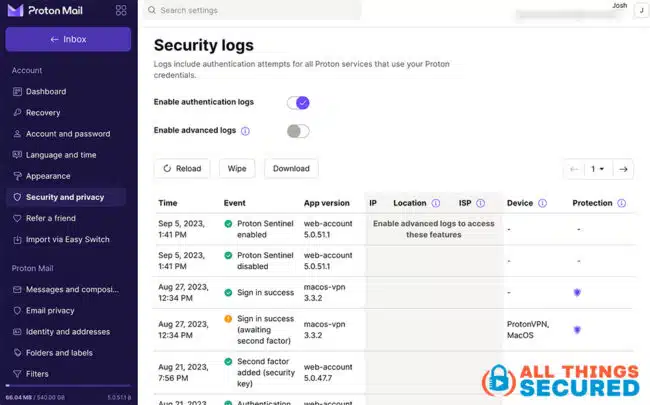The width and height of the screenshot is (650, 405).
Task: Click the Time column header
Action: pyautogui.click(x=167, y=203)
